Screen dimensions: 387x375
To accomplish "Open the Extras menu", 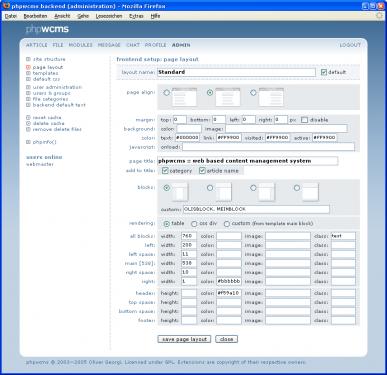I will [x=136, y=16].
